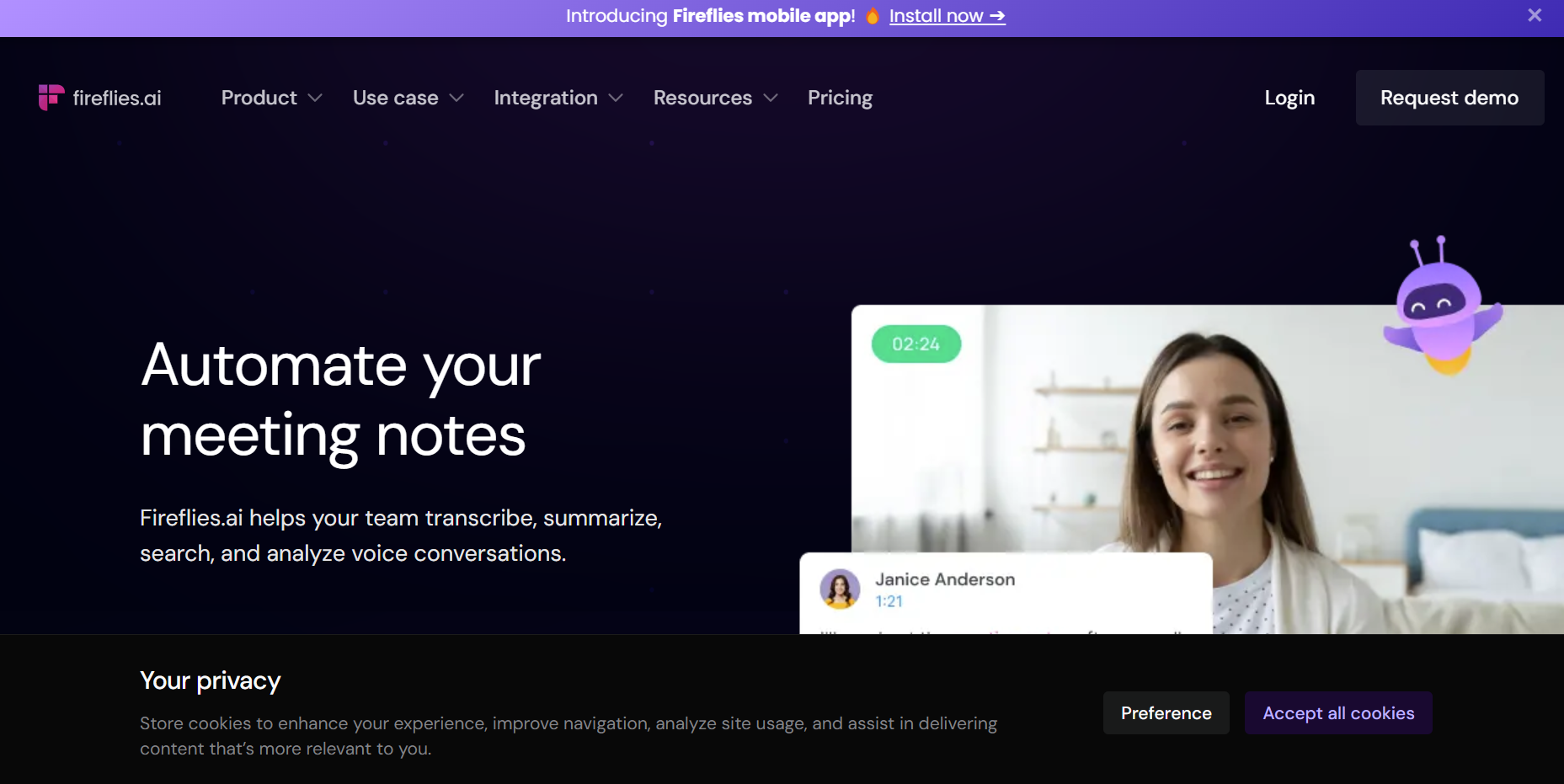Open cookie Preference settings

(x=1166, y=713)
